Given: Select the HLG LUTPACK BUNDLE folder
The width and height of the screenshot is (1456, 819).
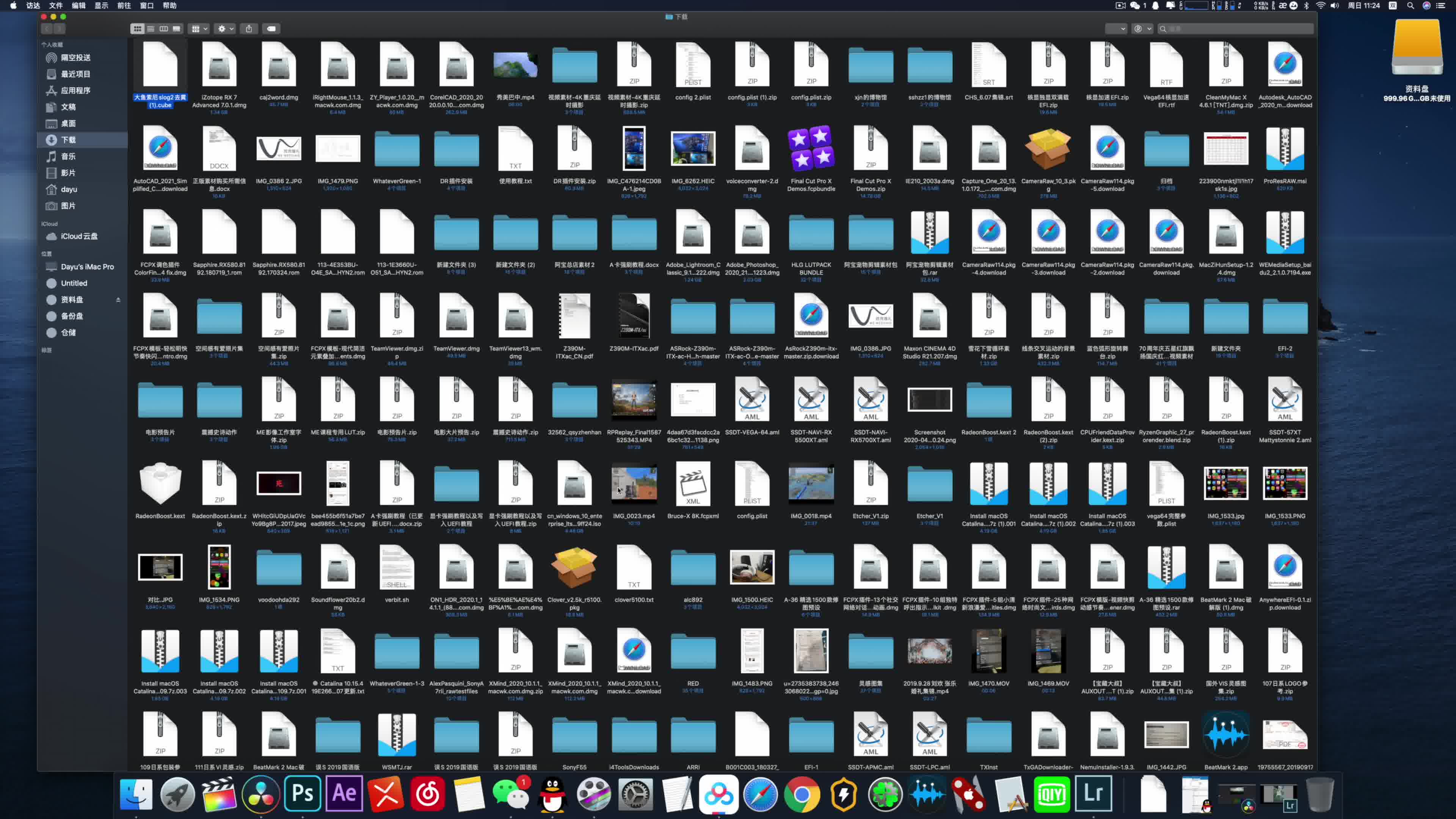Looking at the screenshot, I should [811, 234].
